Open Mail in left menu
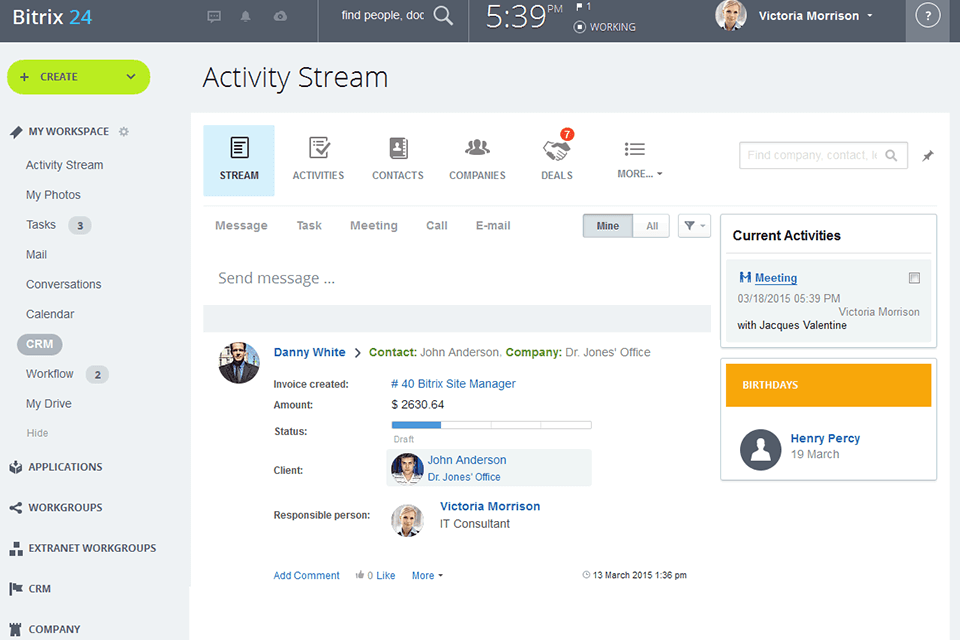The height and width of the screenshot is (640, 960). tap(36, 254)
